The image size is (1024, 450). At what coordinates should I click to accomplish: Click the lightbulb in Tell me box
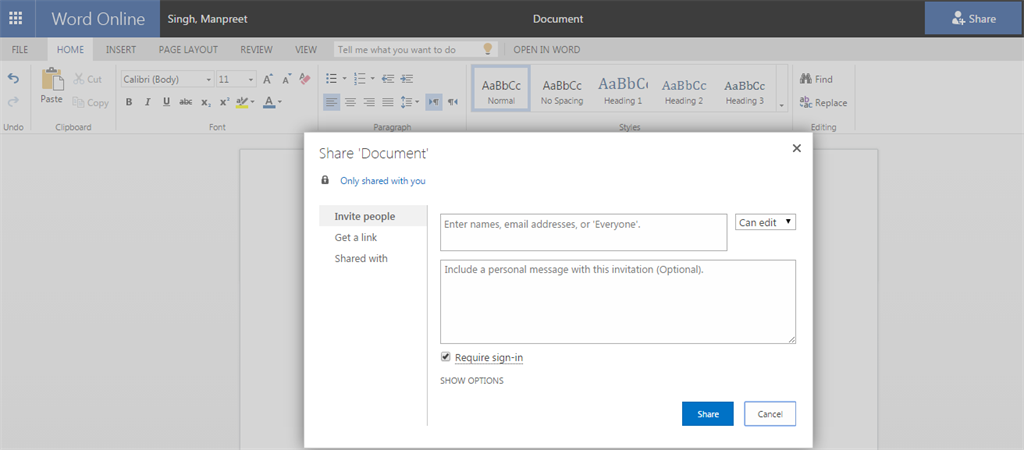tap(487, 49)
